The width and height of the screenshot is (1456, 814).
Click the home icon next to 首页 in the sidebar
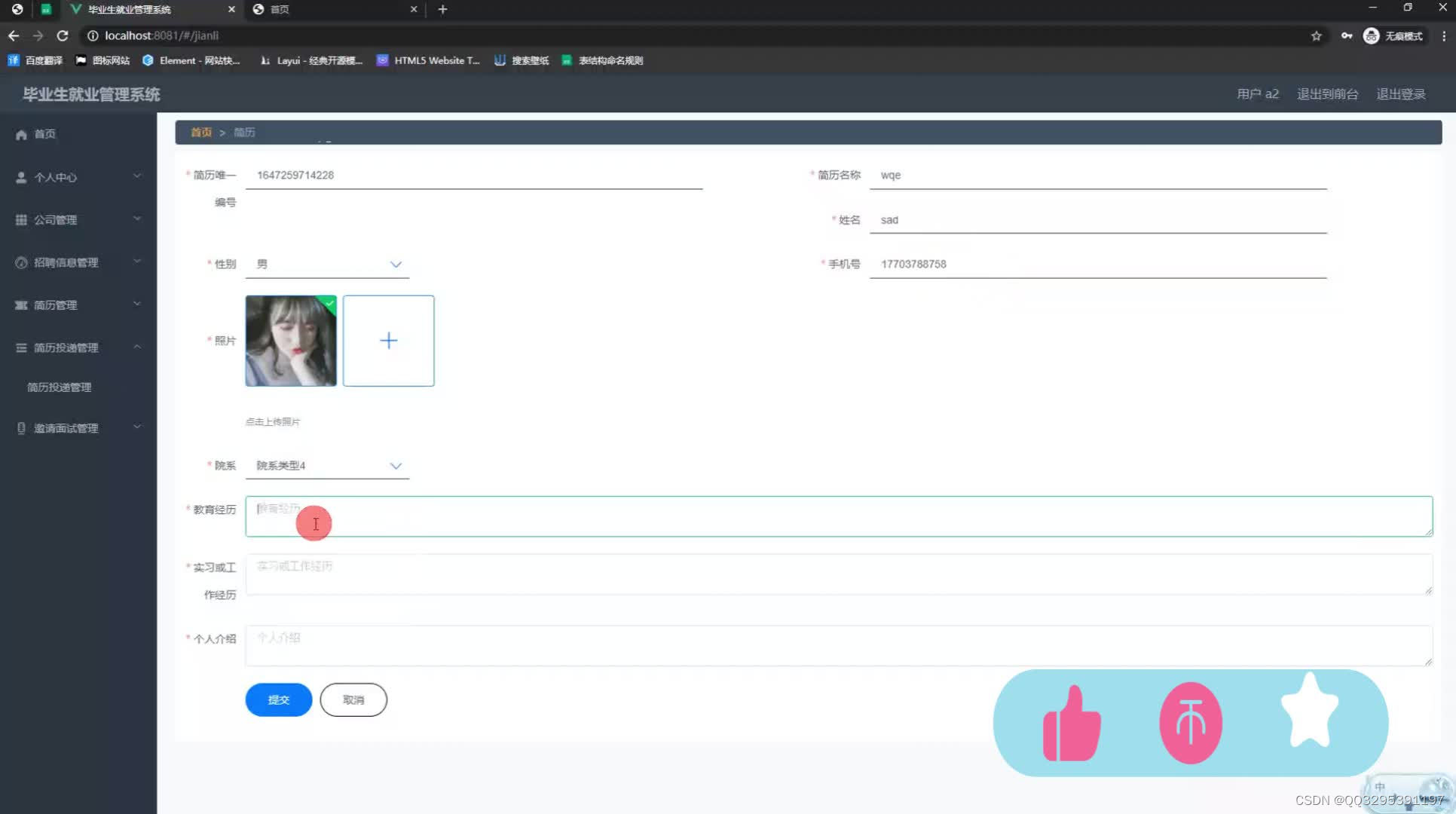pos(21,134)
